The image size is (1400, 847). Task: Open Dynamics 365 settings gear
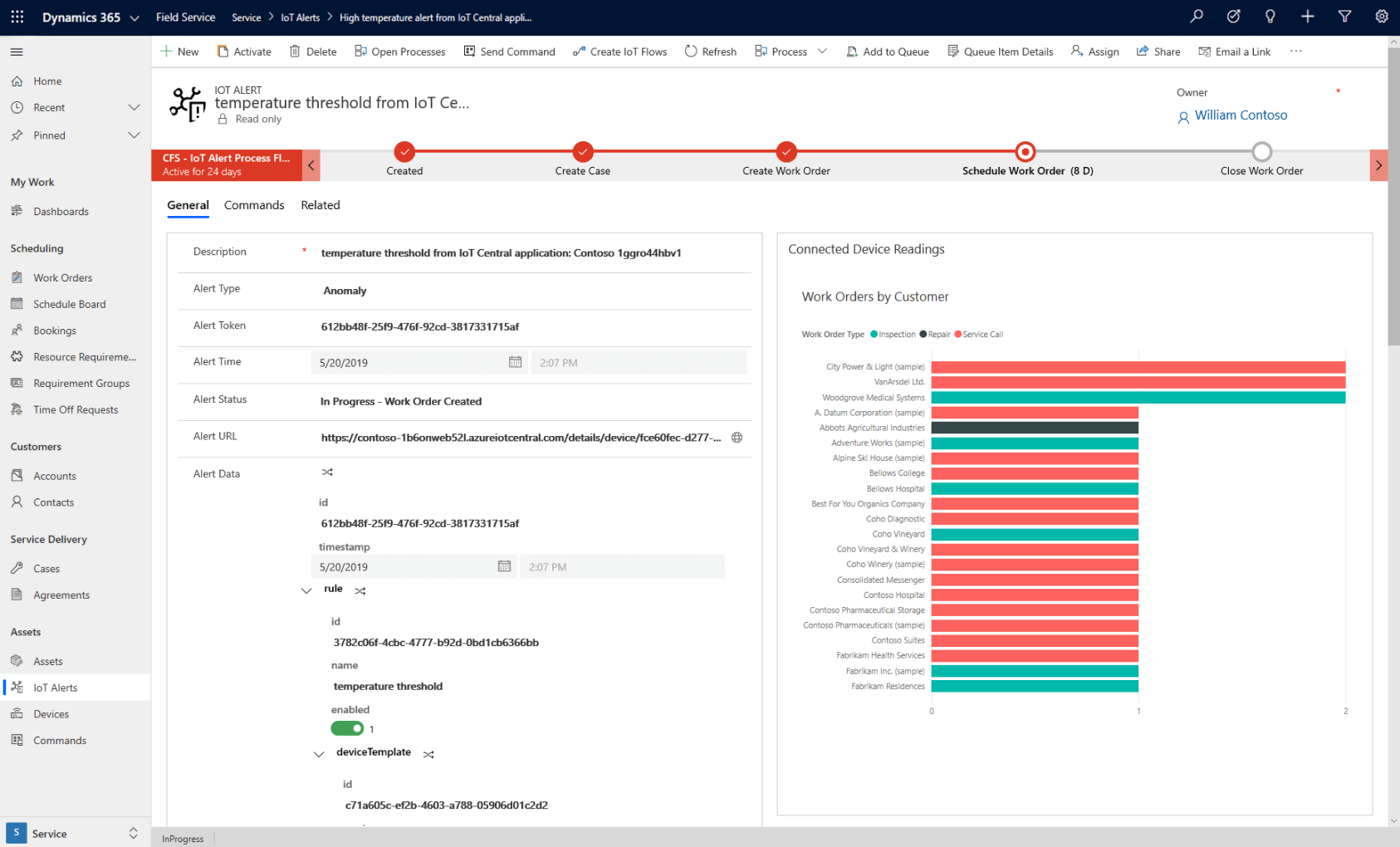click(x=1380, y=17)
